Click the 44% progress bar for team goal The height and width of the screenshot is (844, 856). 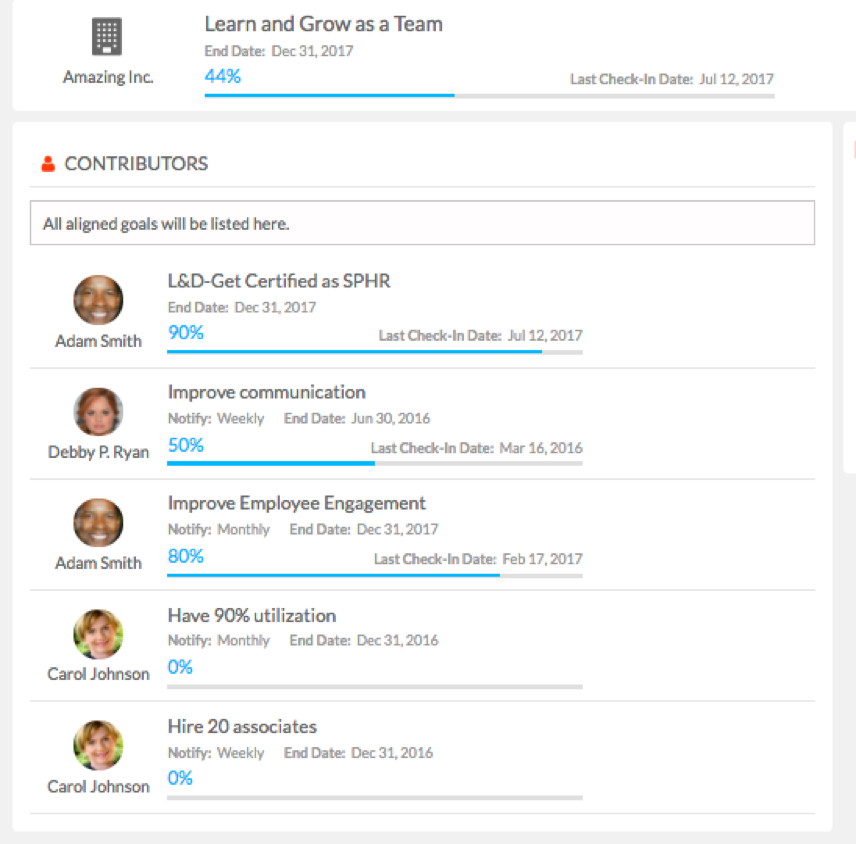[x=490, y=96]
